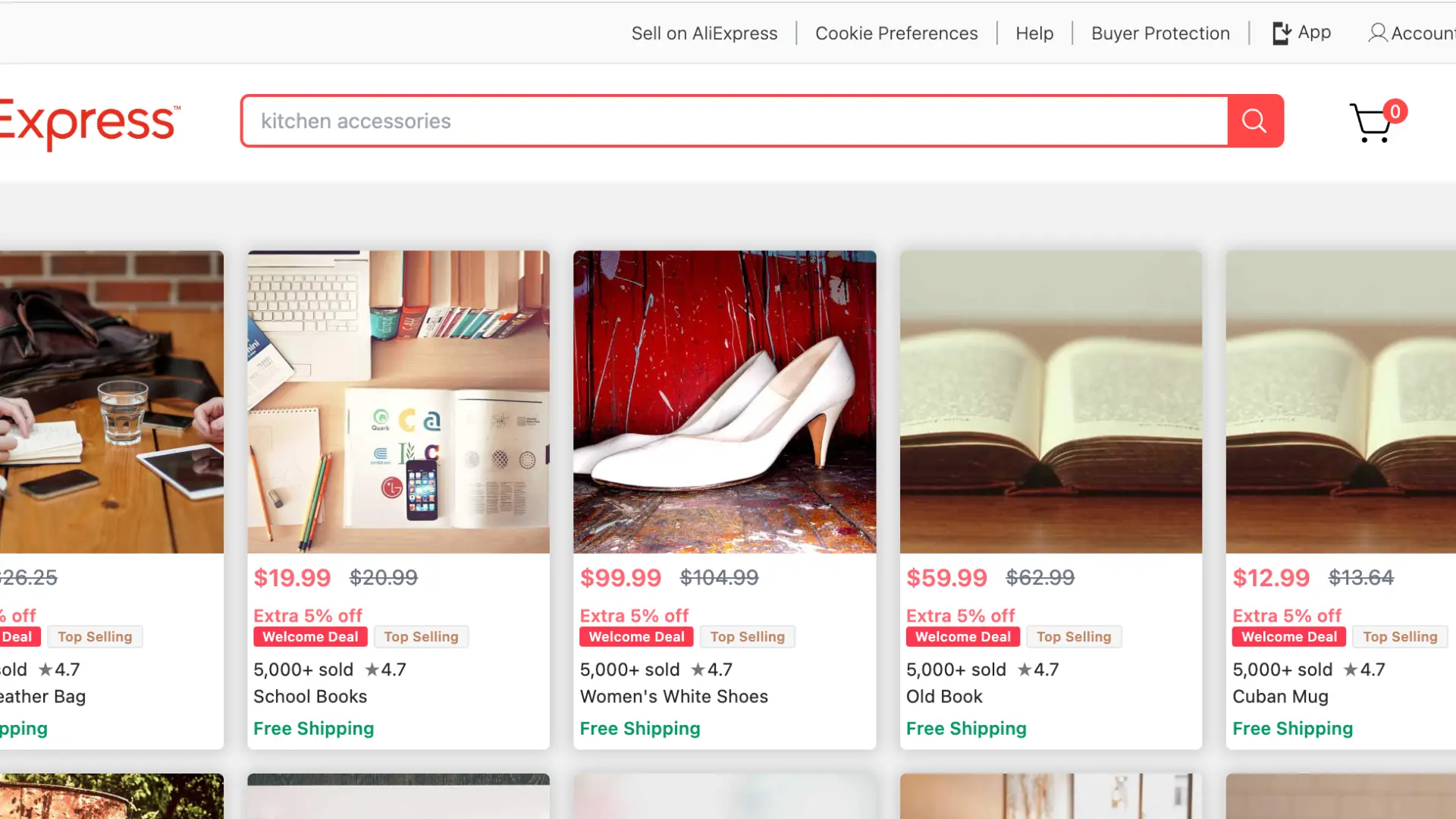This screenshot has width=1456, height=819.
Task: Open Cookie Preferences
Action: point(896,33)
